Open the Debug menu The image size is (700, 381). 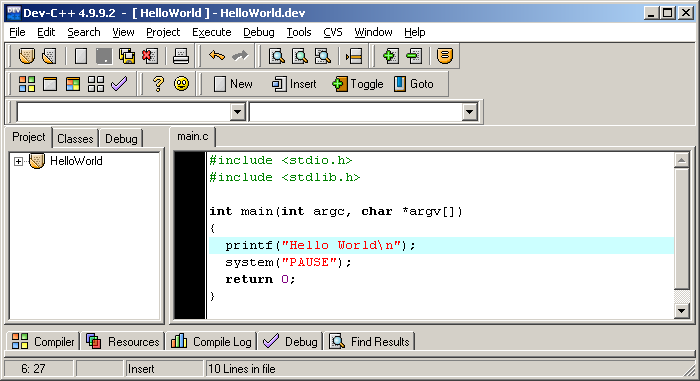coord(259,32)
